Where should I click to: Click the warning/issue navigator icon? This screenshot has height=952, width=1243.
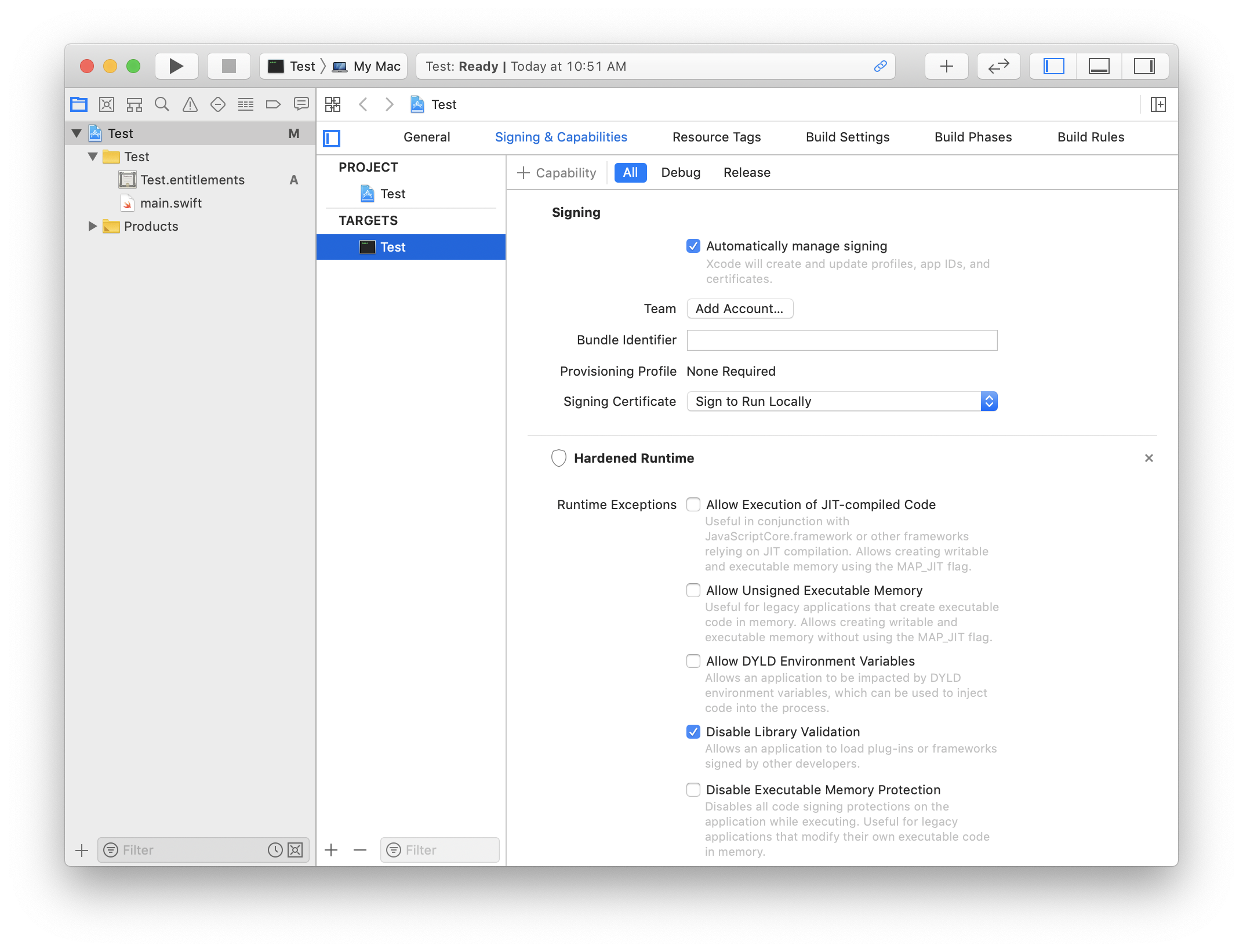click(x=190, y=105)
